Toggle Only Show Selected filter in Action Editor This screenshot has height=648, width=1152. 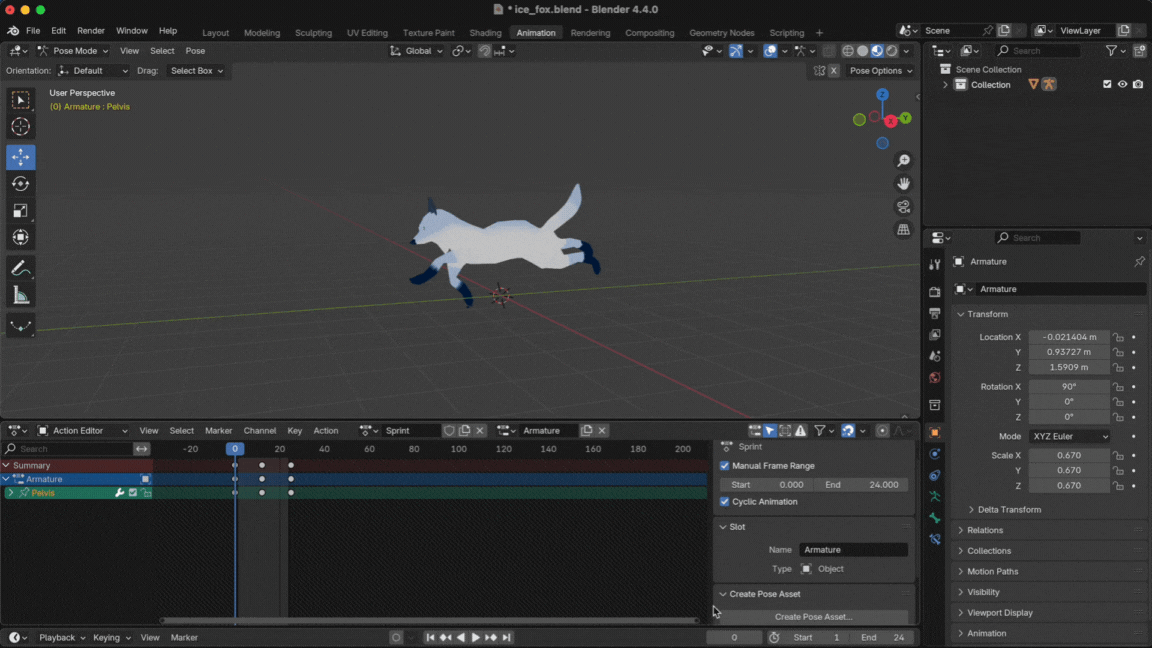pos(770,431)
